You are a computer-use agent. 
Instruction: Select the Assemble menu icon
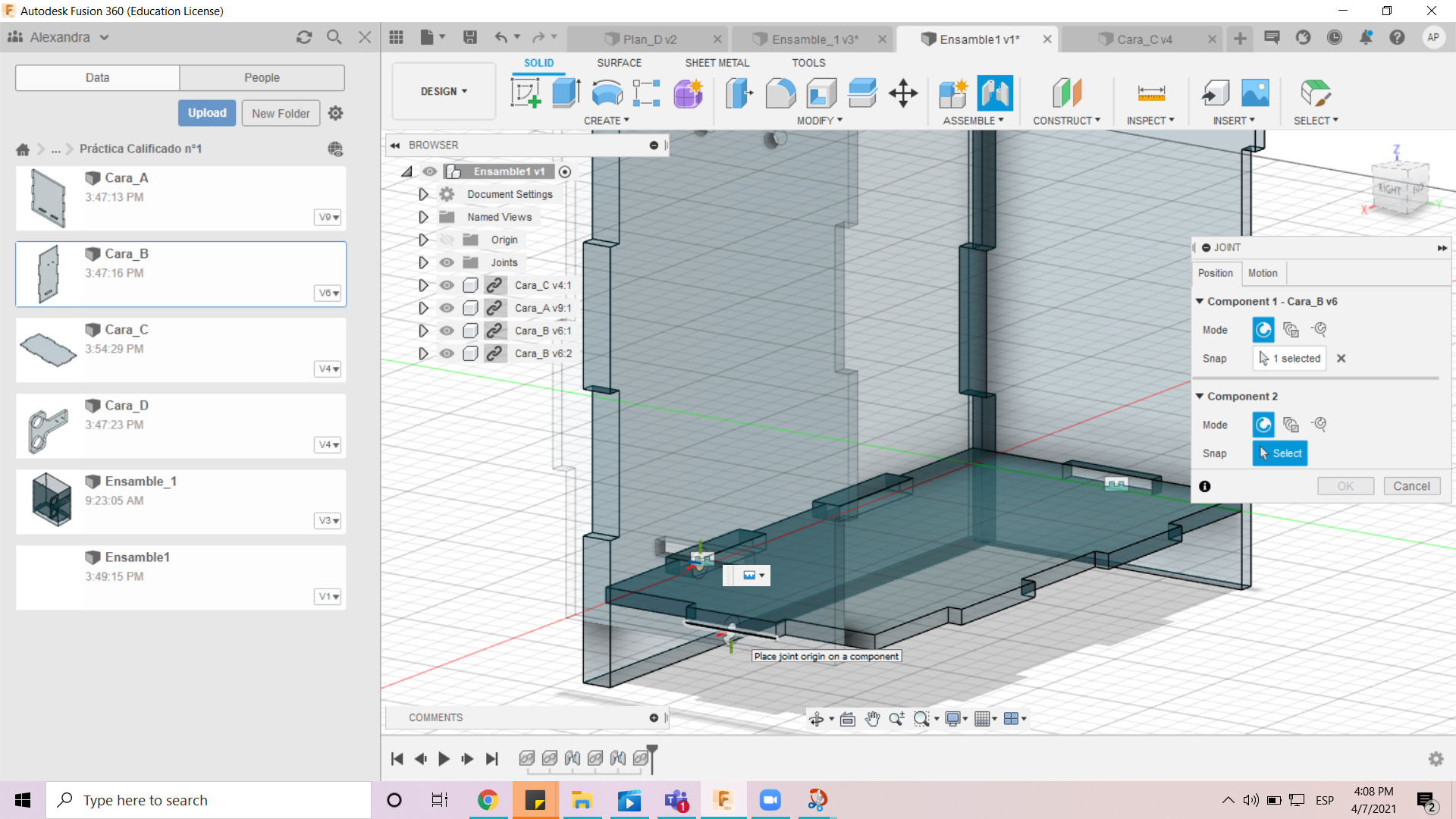click(972, 120)
